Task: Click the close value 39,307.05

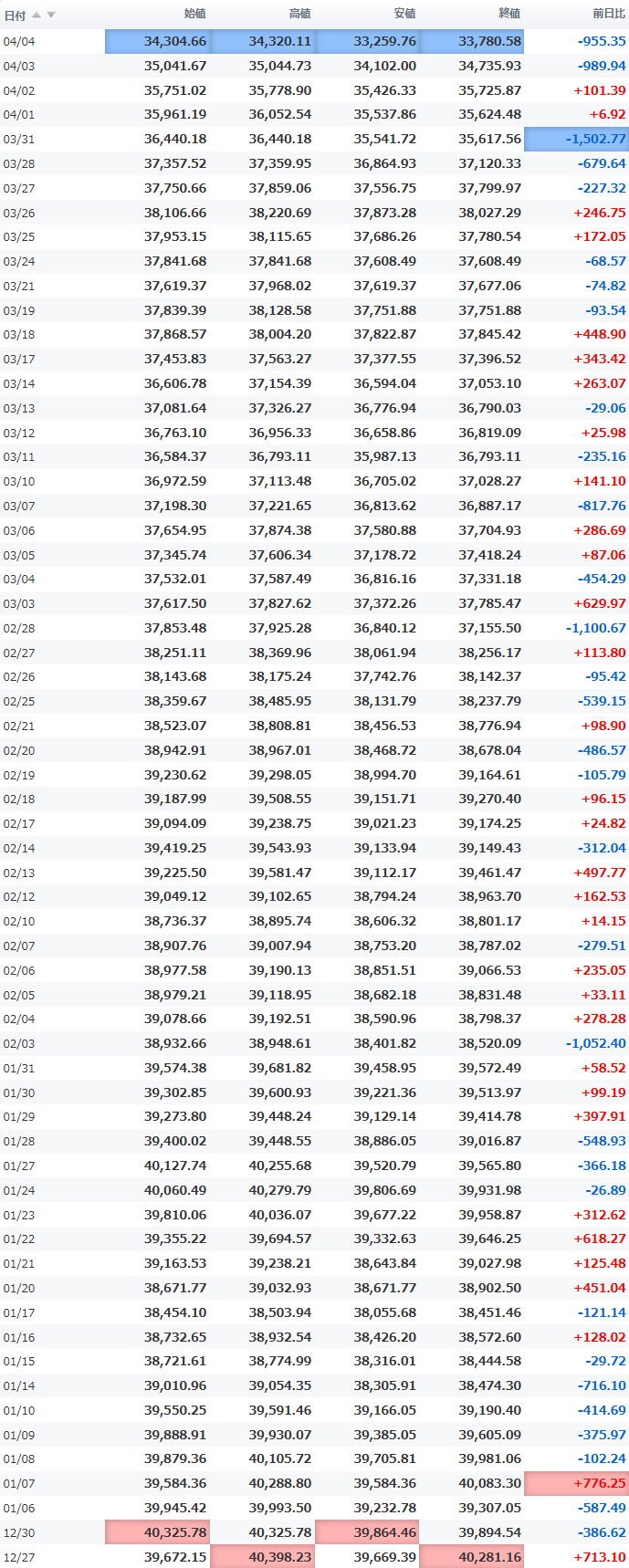Action: (x=490, y=1508)
